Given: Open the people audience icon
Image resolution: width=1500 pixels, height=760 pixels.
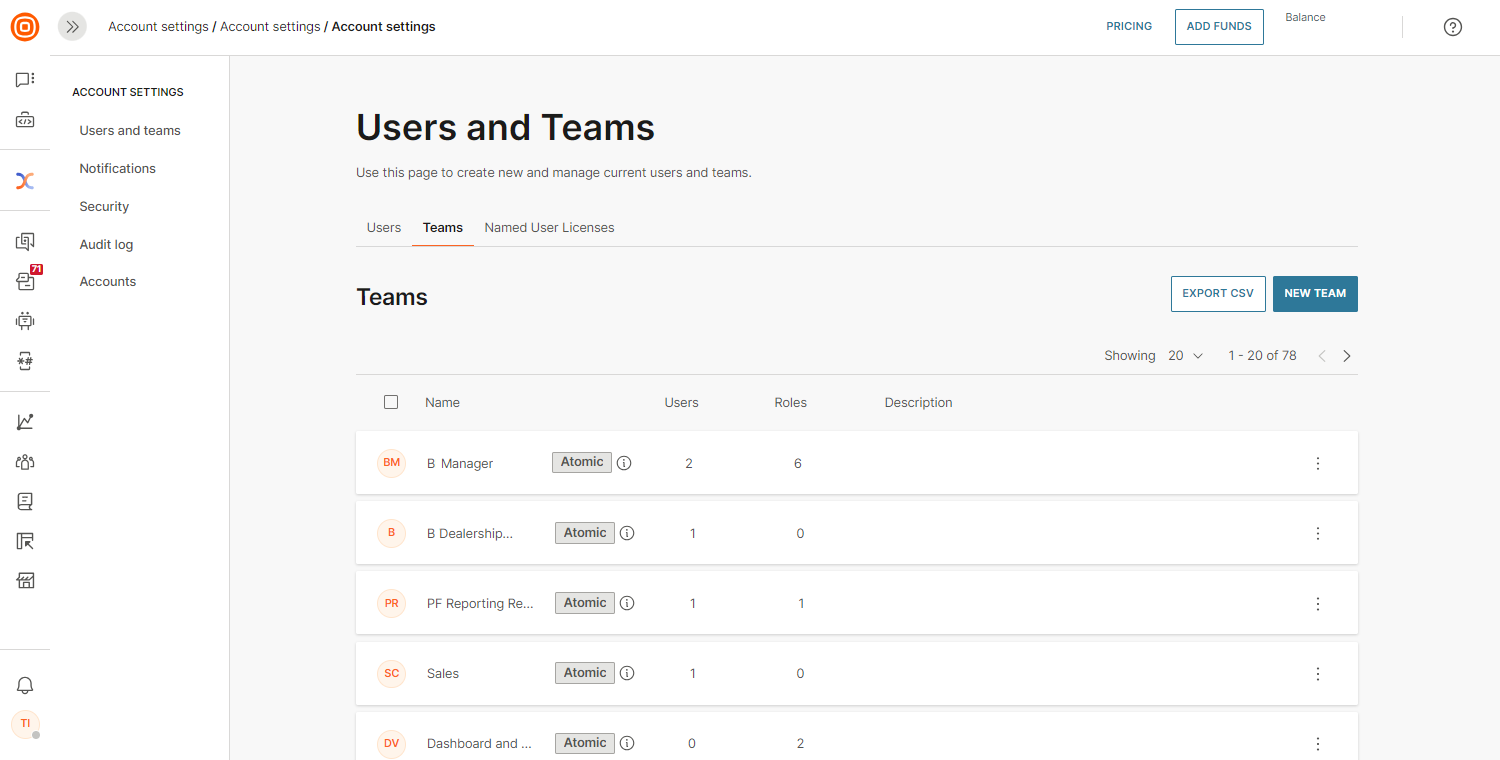Looking at the screenshot, I should [x=25, y=462].
